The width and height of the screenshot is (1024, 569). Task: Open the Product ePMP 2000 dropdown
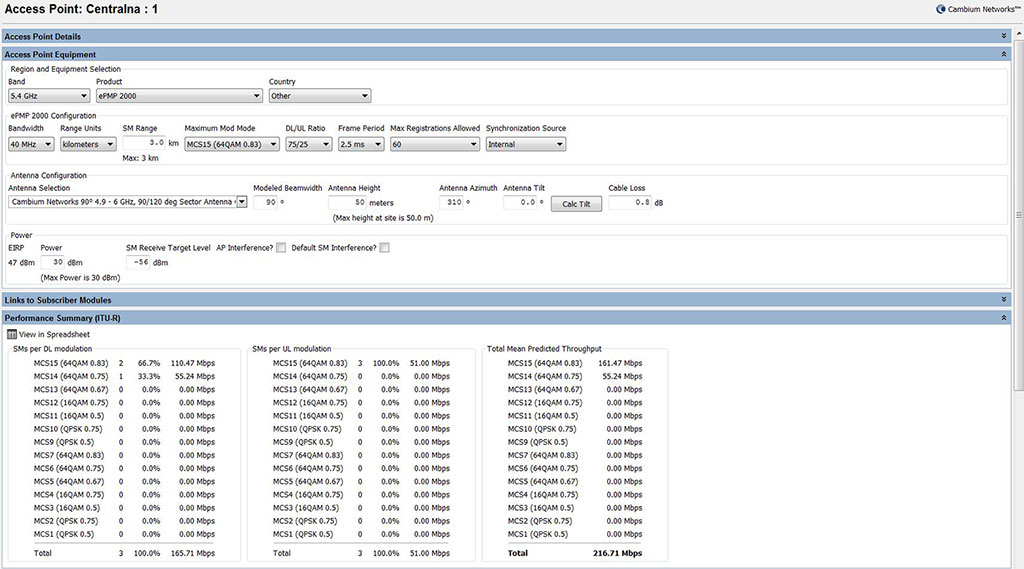click(179, 96)
